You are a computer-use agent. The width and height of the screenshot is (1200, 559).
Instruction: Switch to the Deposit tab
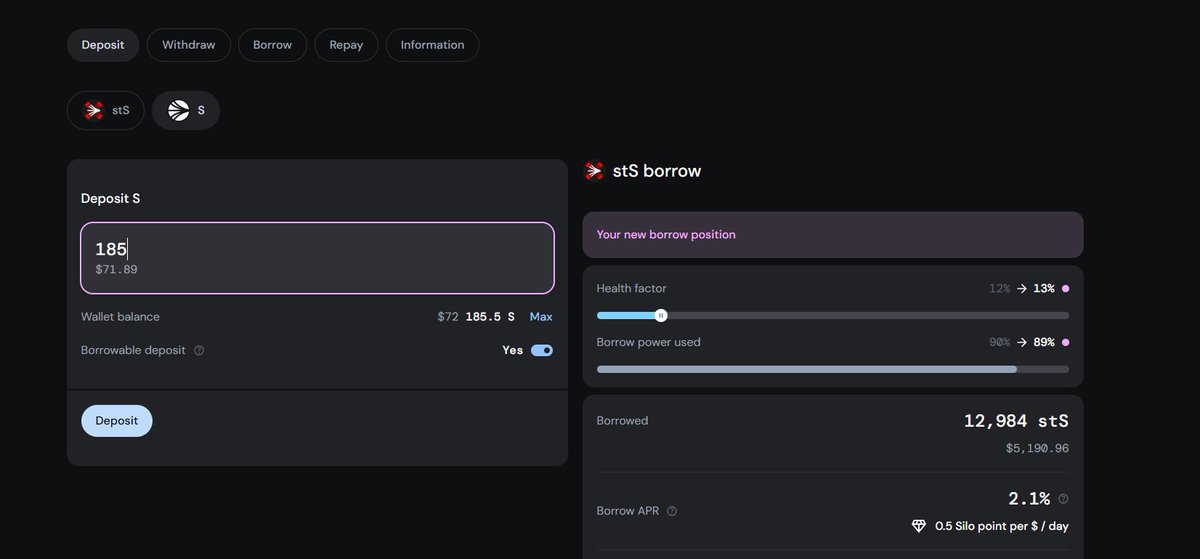(103, 45)
